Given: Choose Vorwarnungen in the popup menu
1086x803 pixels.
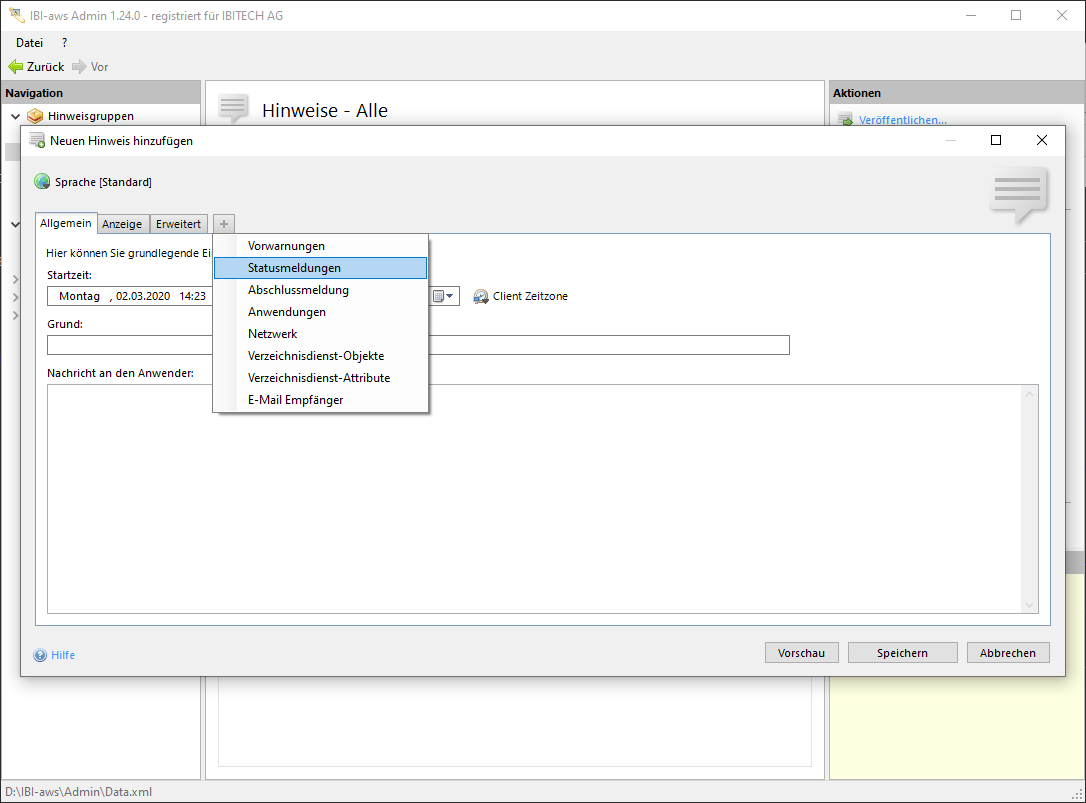Looking at the screenshot, I should click(x=286, y=246).
